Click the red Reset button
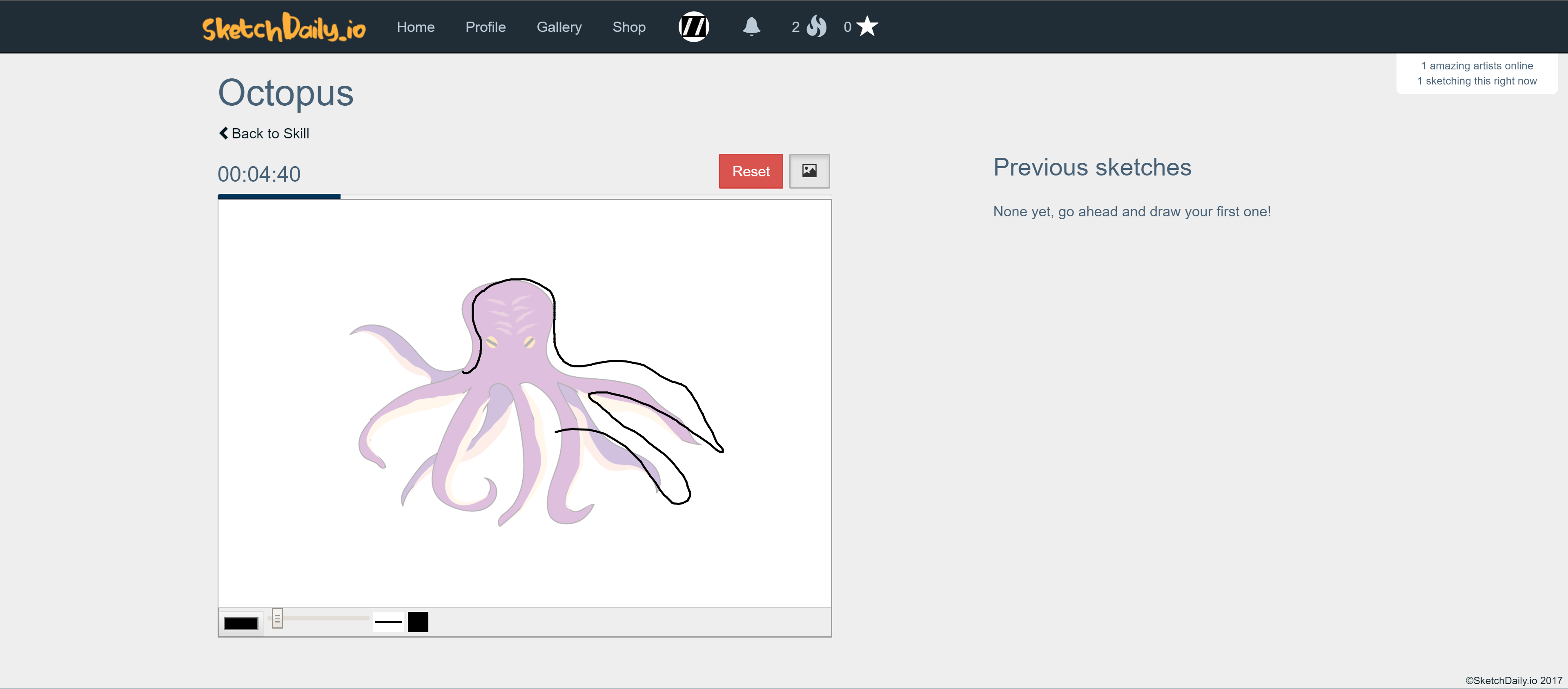Viewport: 1568px width, 689px height. point(751,171)
